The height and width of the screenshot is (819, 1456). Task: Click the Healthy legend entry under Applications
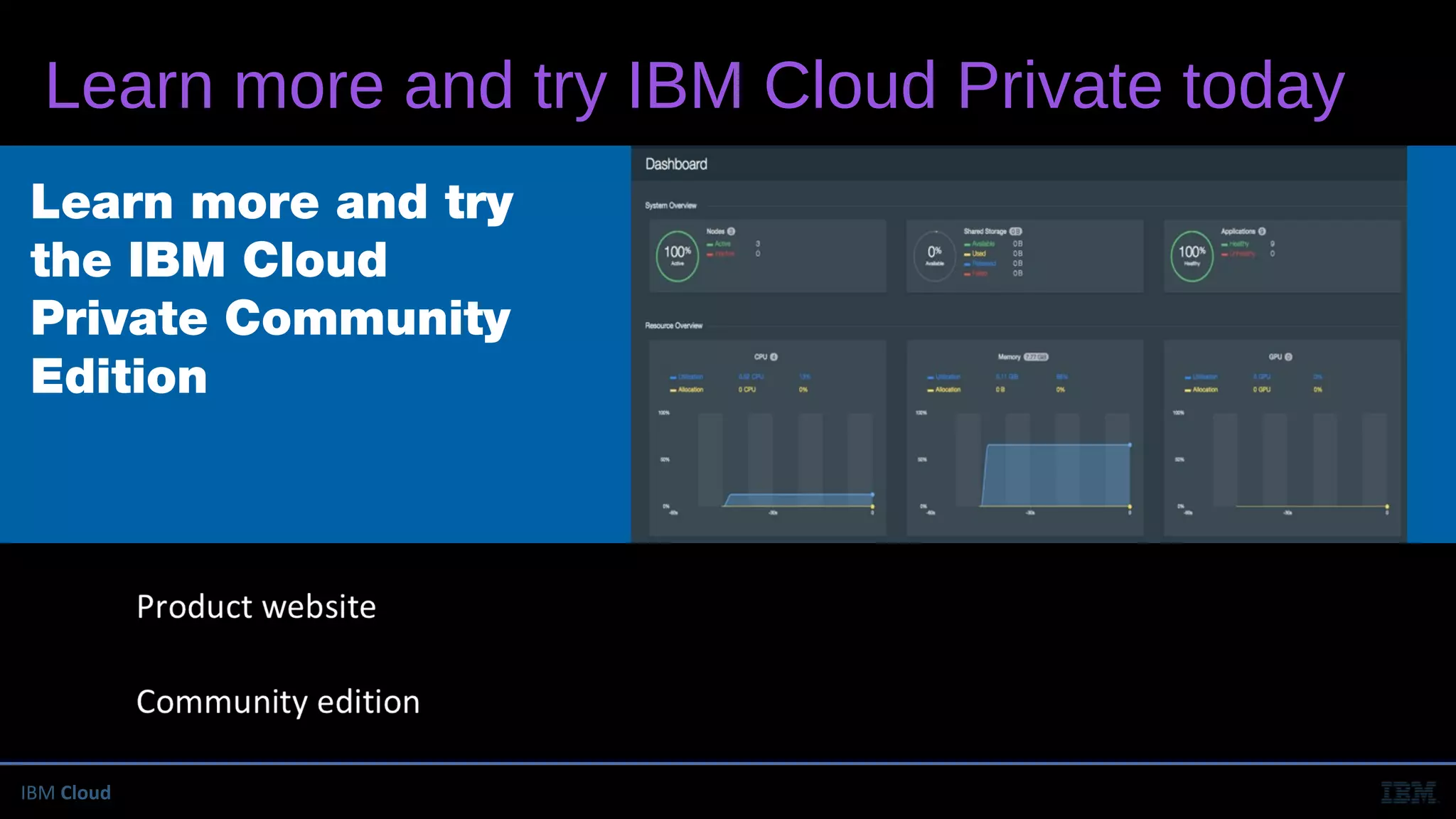tap(1235, 244)
